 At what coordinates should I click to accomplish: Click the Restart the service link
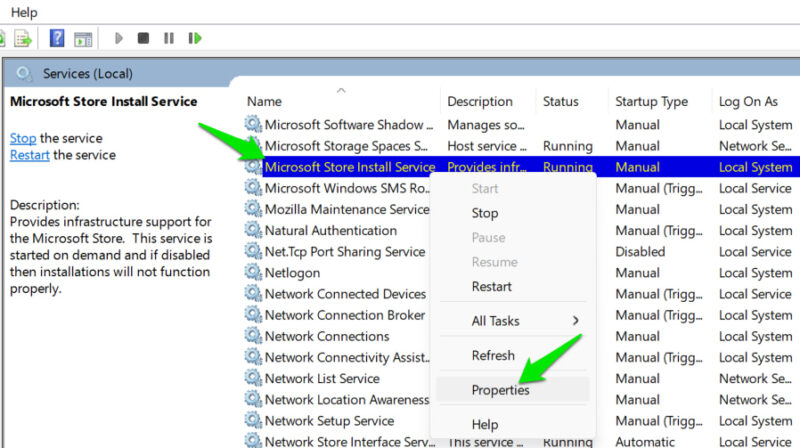coord(30,155)
